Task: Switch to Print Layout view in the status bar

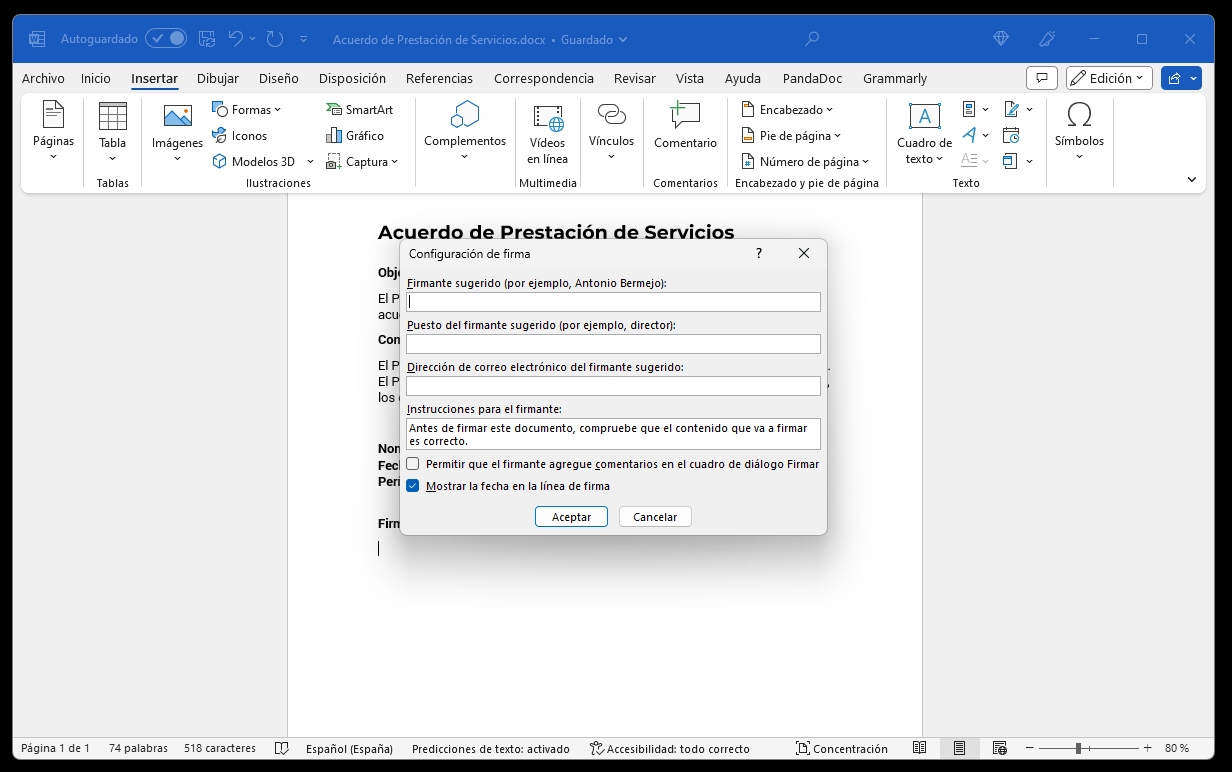Action: [959, 748]
